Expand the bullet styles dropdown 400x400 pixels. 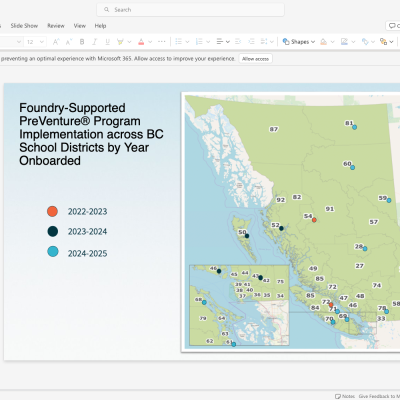click(187, 42)
